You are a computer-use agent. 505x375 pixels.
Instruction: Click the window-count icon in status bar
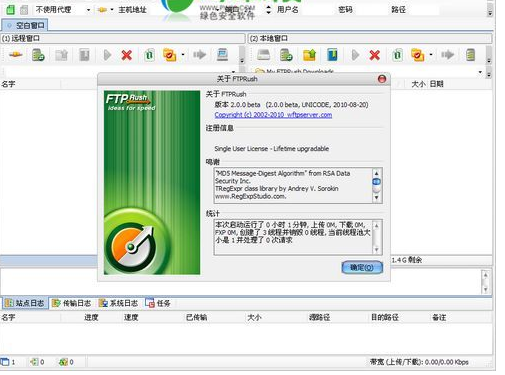coord(5,362)
